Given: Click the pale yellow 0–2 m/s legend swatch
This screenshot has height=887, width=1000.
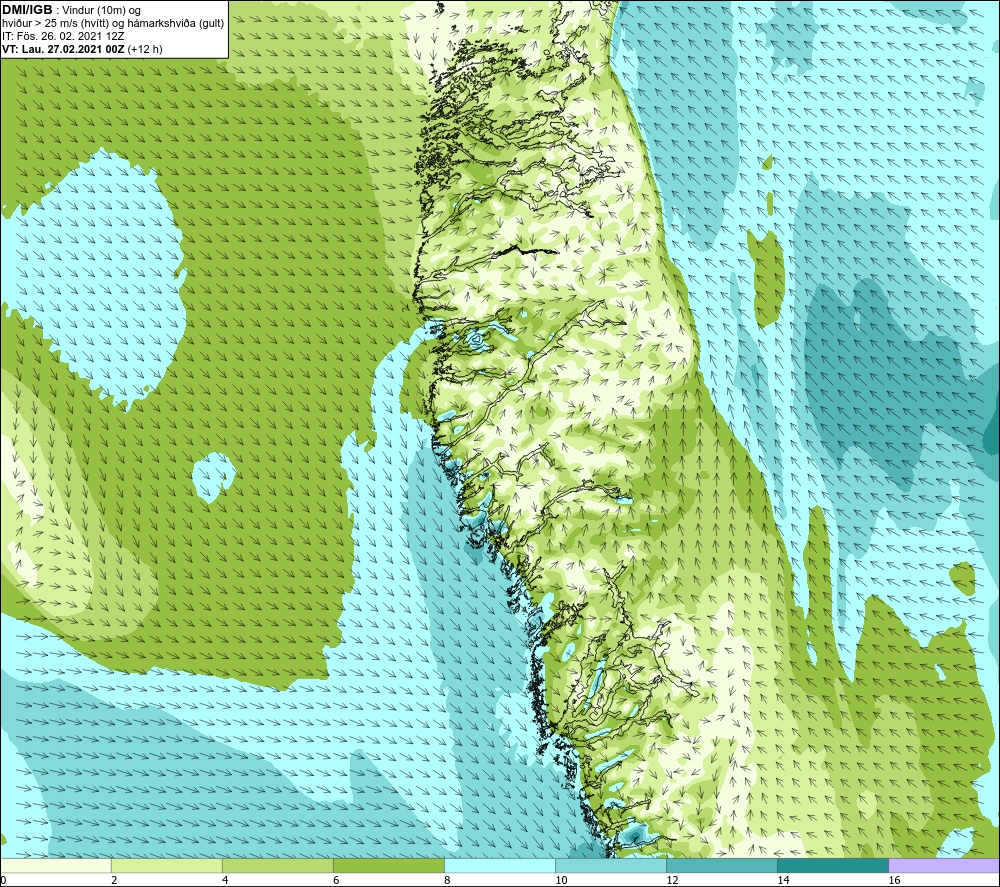Looking at the screenshot, I should pos(56,865).
